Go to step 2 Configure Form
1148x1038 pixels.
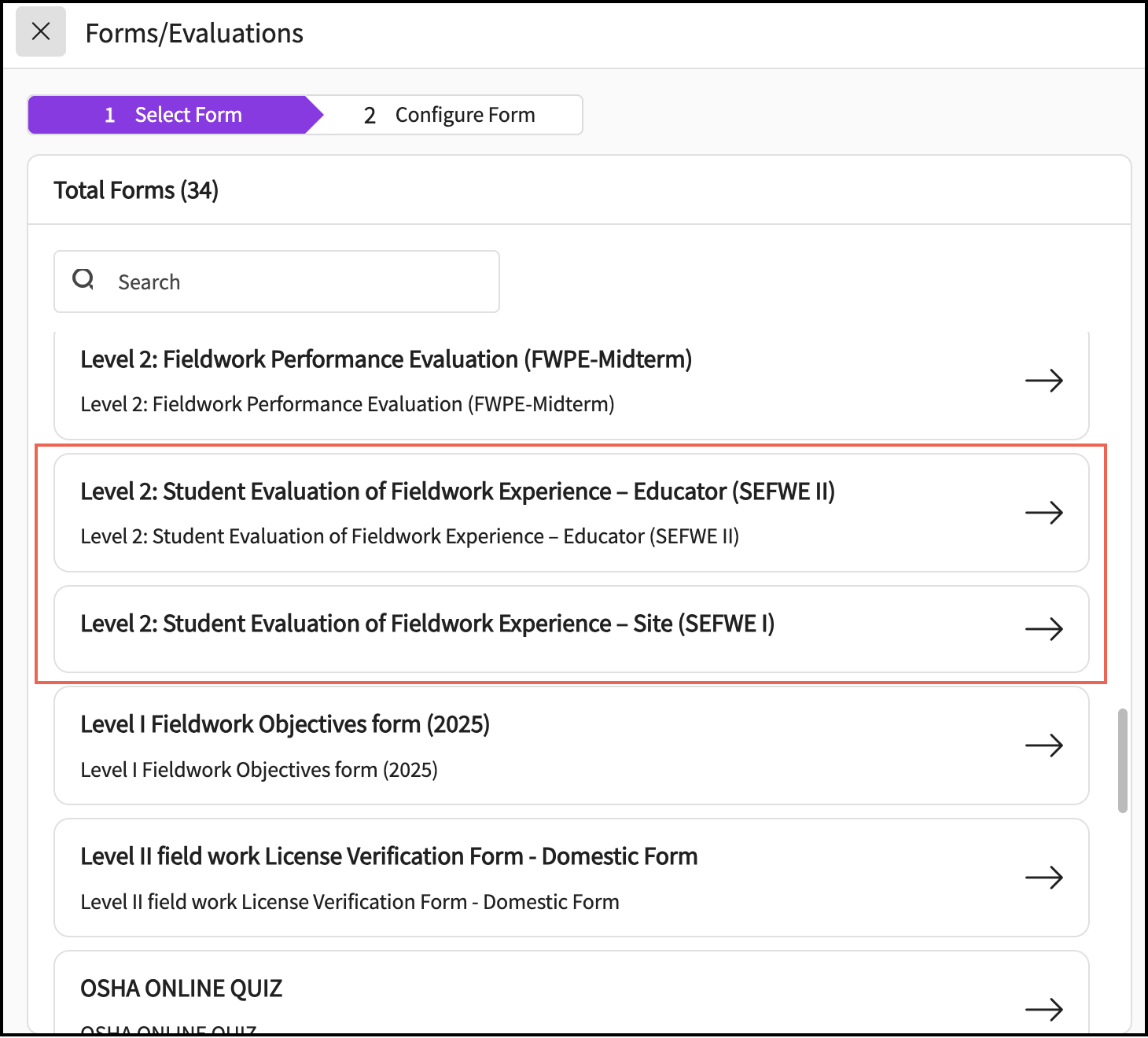(450, 115)
